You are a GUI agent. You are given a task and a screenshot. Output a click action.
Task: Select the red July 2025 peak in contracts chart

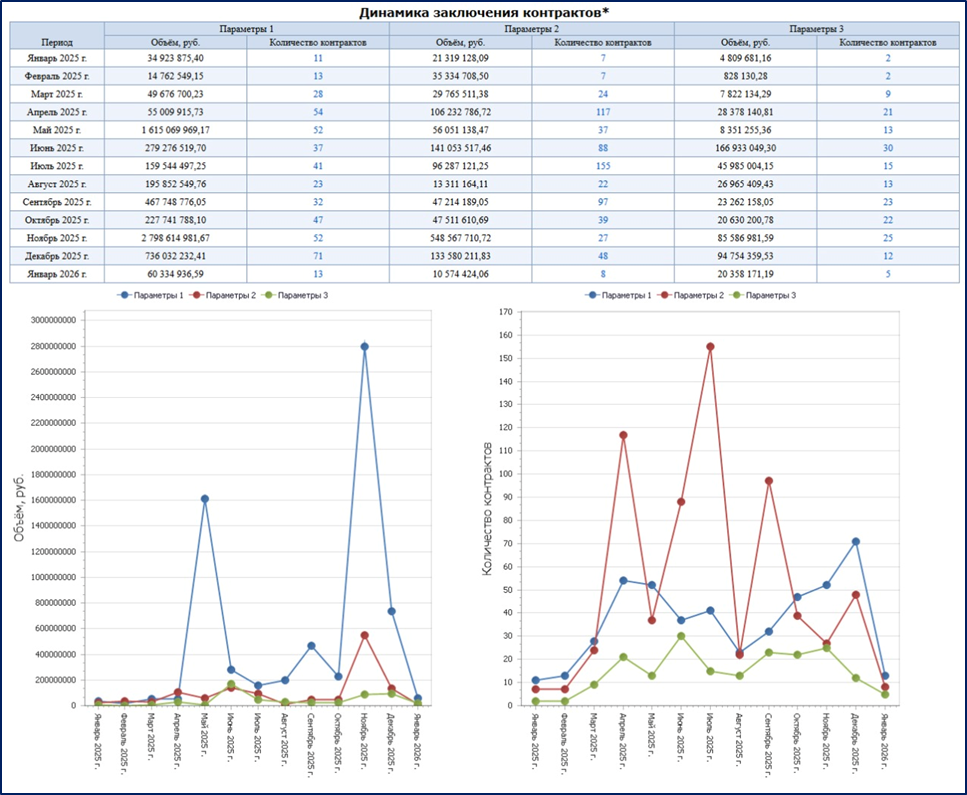710,347
